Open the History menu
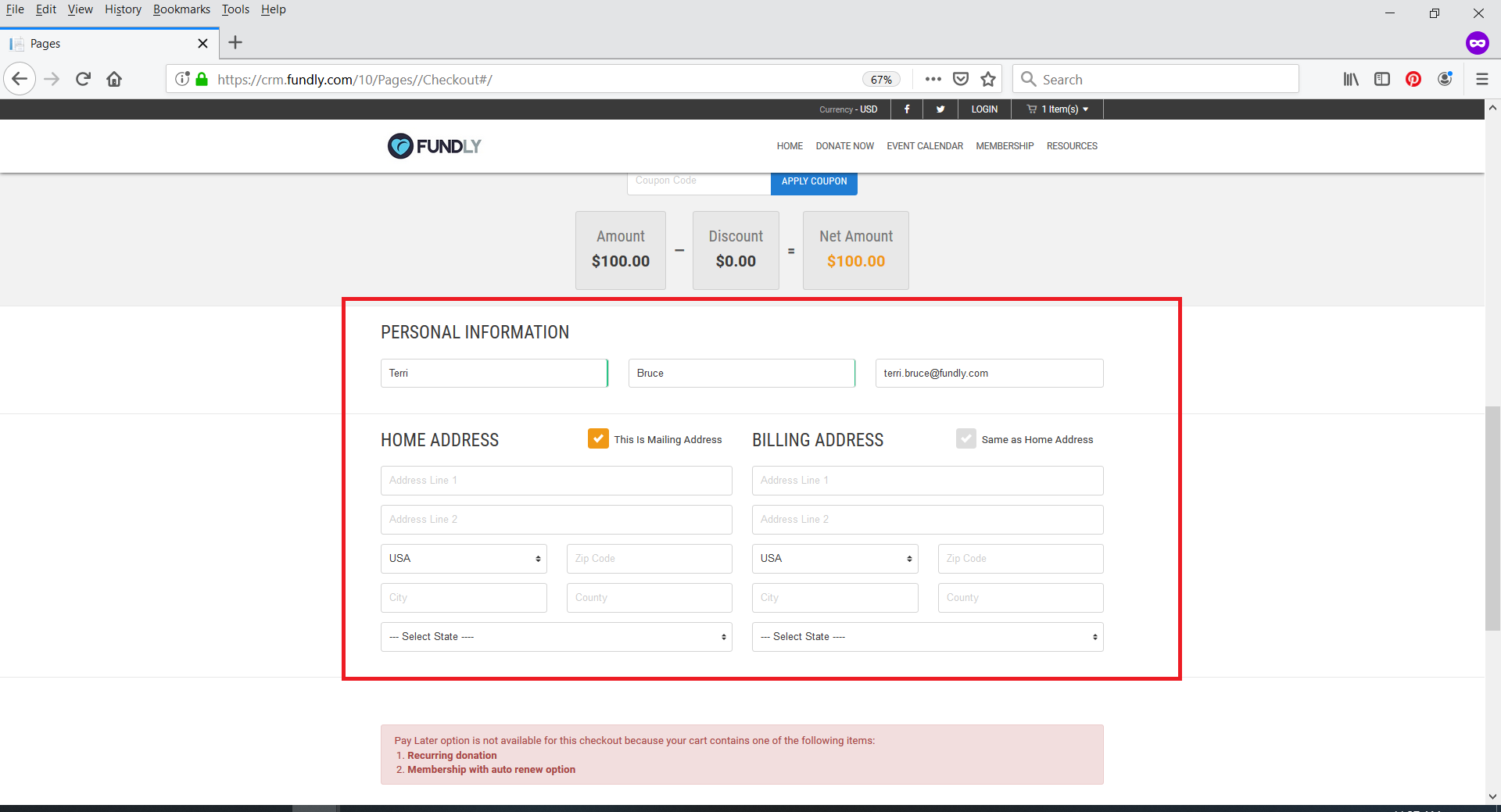This screenshot has height=812, width=1501. click(x=123, y=9)
